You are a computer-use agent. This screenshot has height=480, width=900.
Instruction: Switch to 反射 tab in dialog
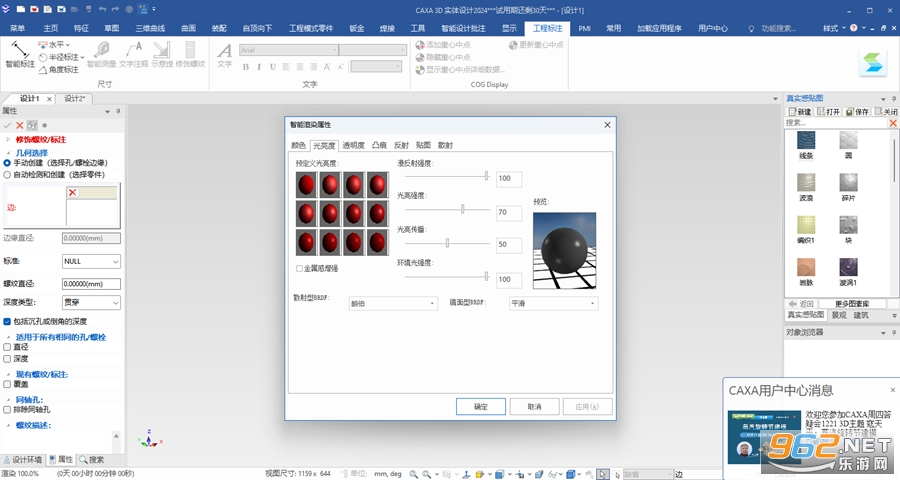point(401,145)
